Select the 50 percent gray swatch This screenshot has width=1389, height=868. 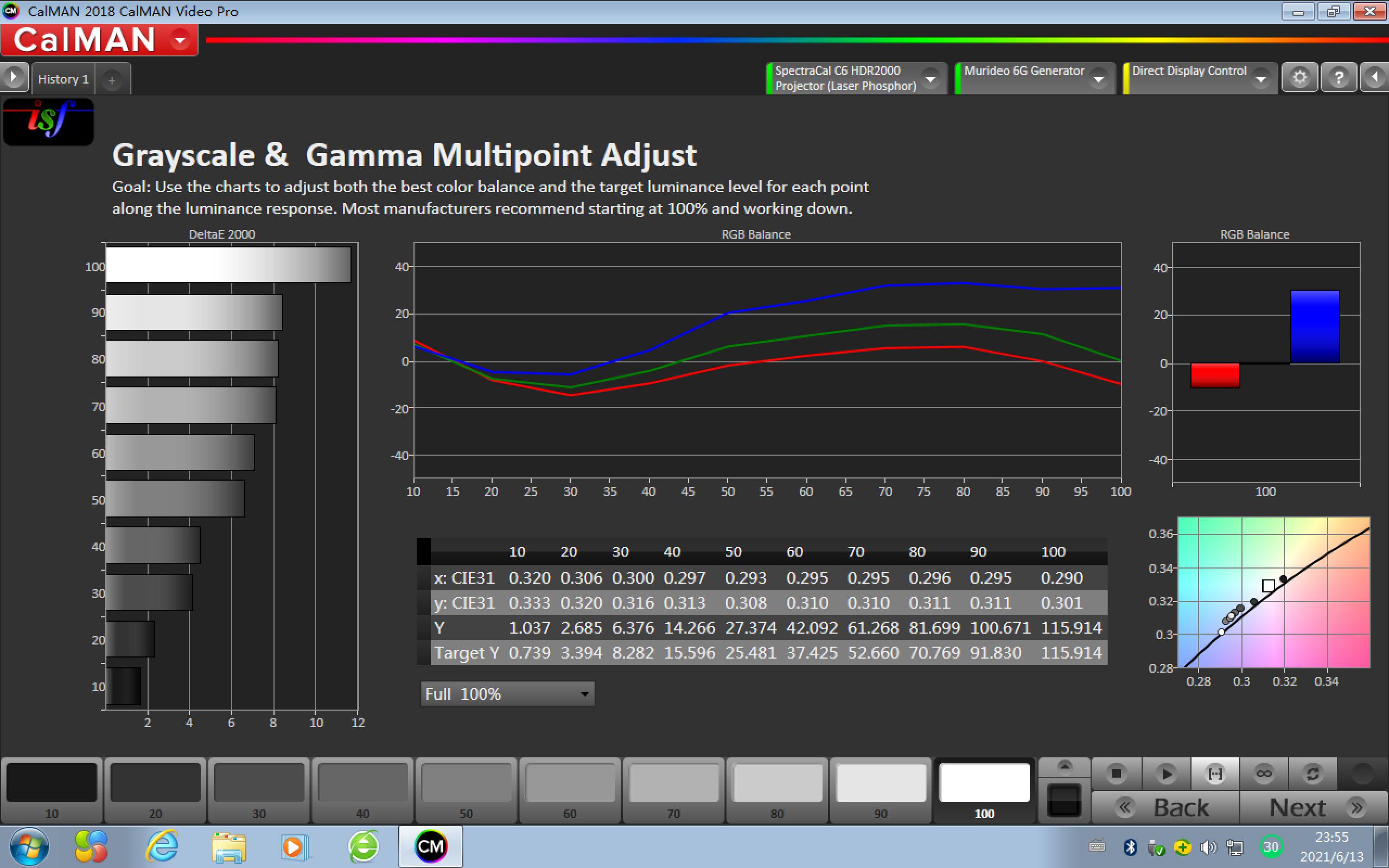(466, 783)
